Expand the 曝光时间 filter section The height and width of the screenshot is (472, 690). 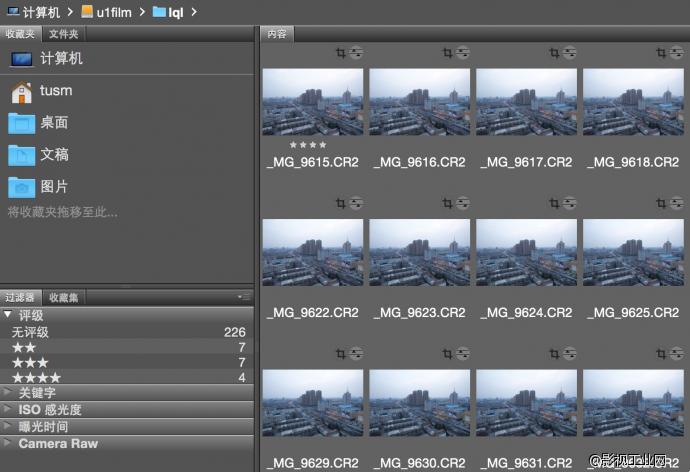7,426
